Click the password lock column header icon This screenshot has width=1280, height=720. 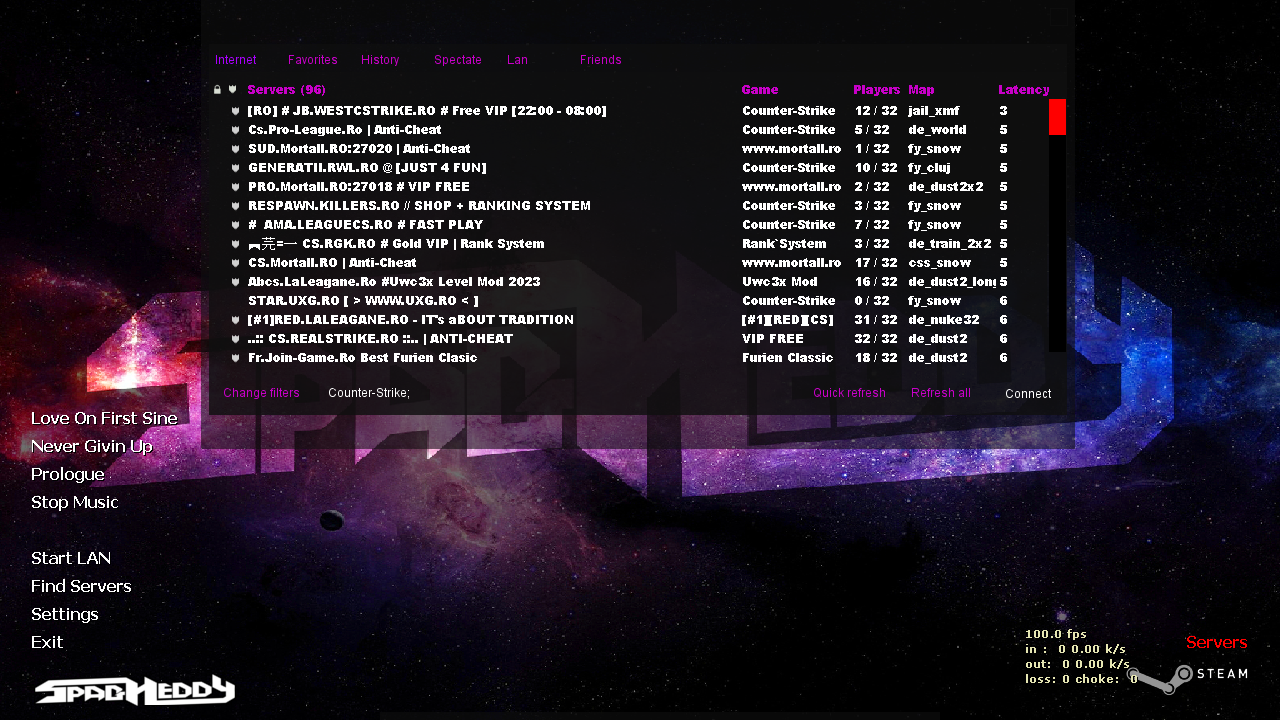tap(217, 90)
